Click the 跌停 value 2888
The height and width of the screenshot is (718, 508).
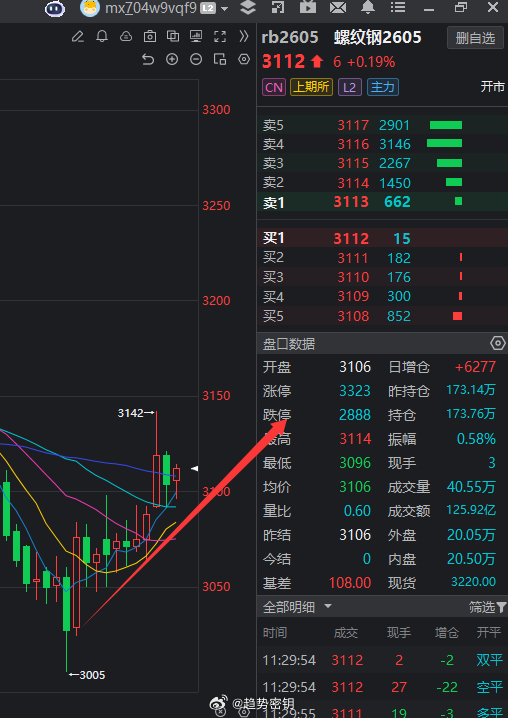coord(355,415)
